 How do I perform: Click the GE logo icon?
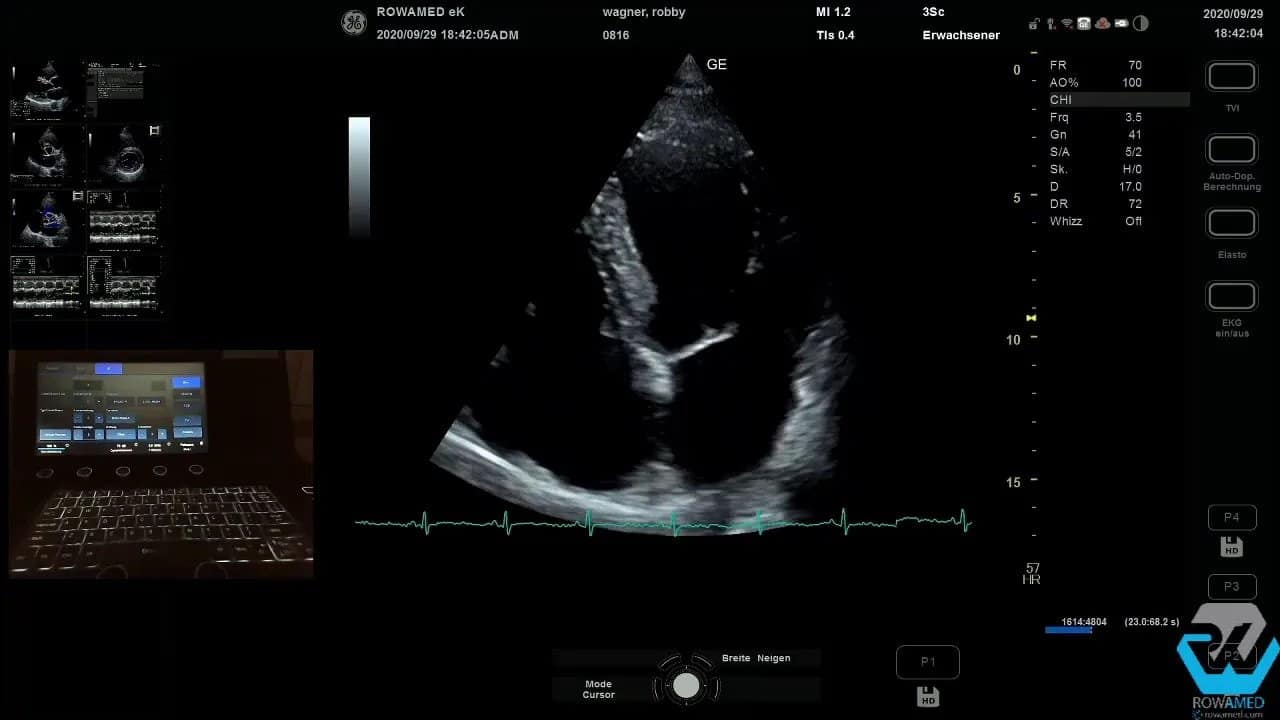point(354,23)
